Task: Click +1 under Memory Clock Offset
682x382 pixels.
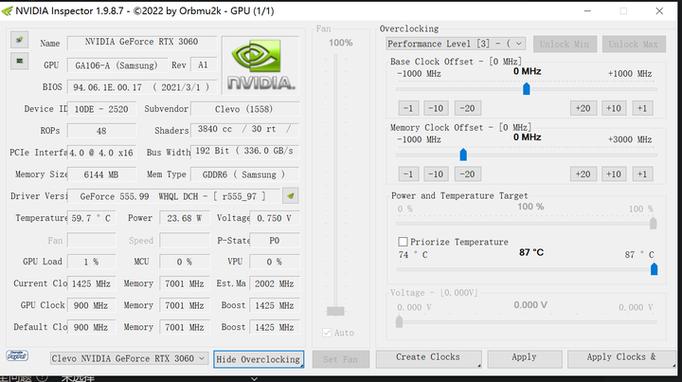Action: (642, 174)
